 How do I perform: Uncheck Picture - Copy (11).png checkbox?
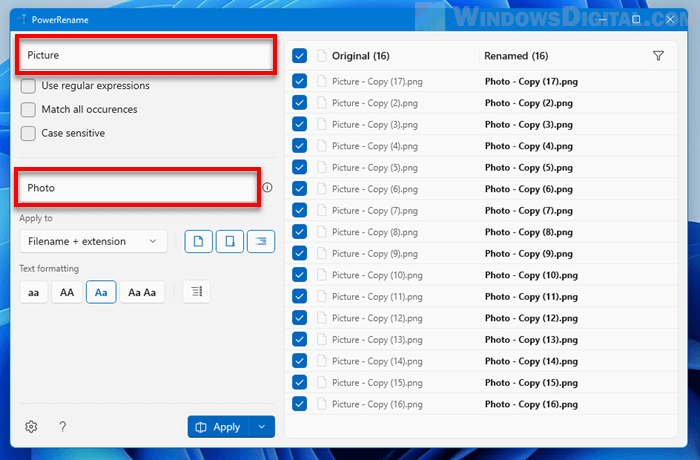[300, 296]
